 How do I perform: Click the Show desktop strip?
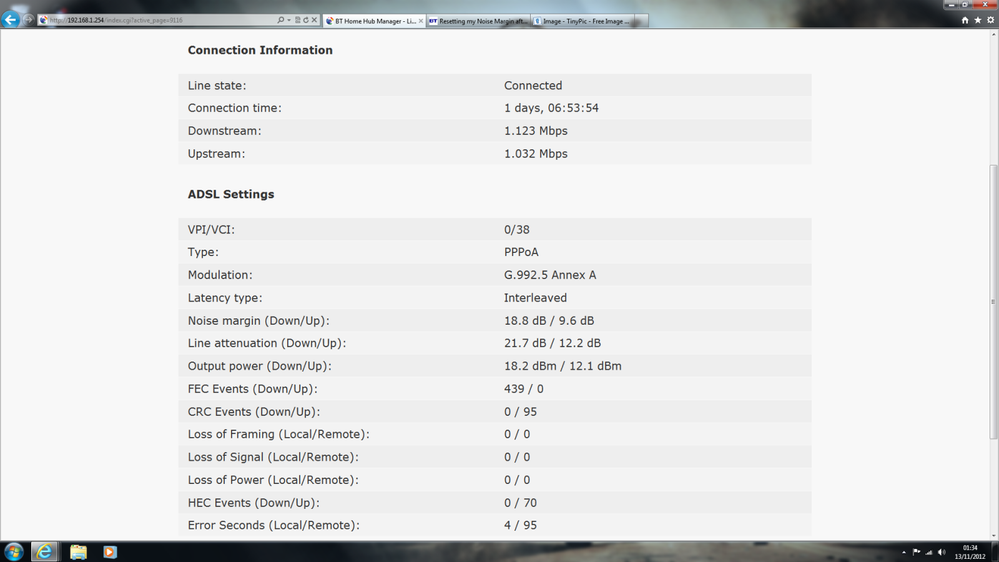coord(995,552)
